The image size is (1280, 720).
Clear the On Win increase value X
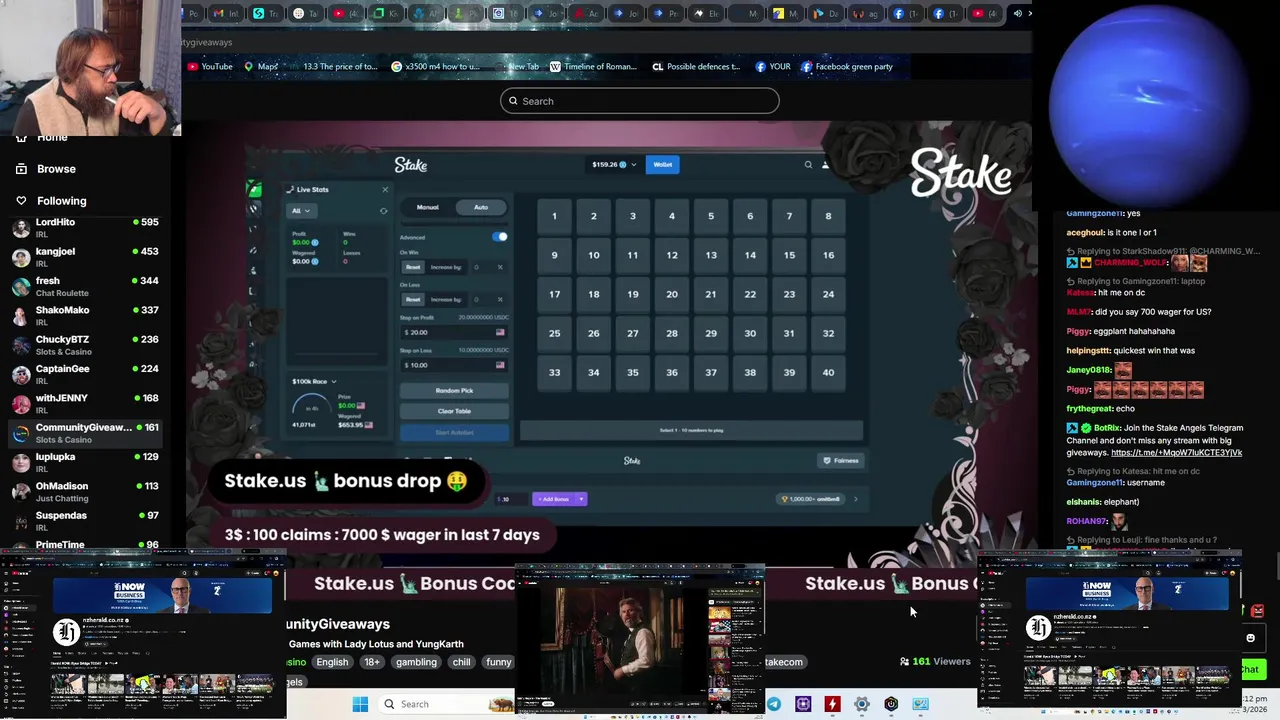point(500,267)
